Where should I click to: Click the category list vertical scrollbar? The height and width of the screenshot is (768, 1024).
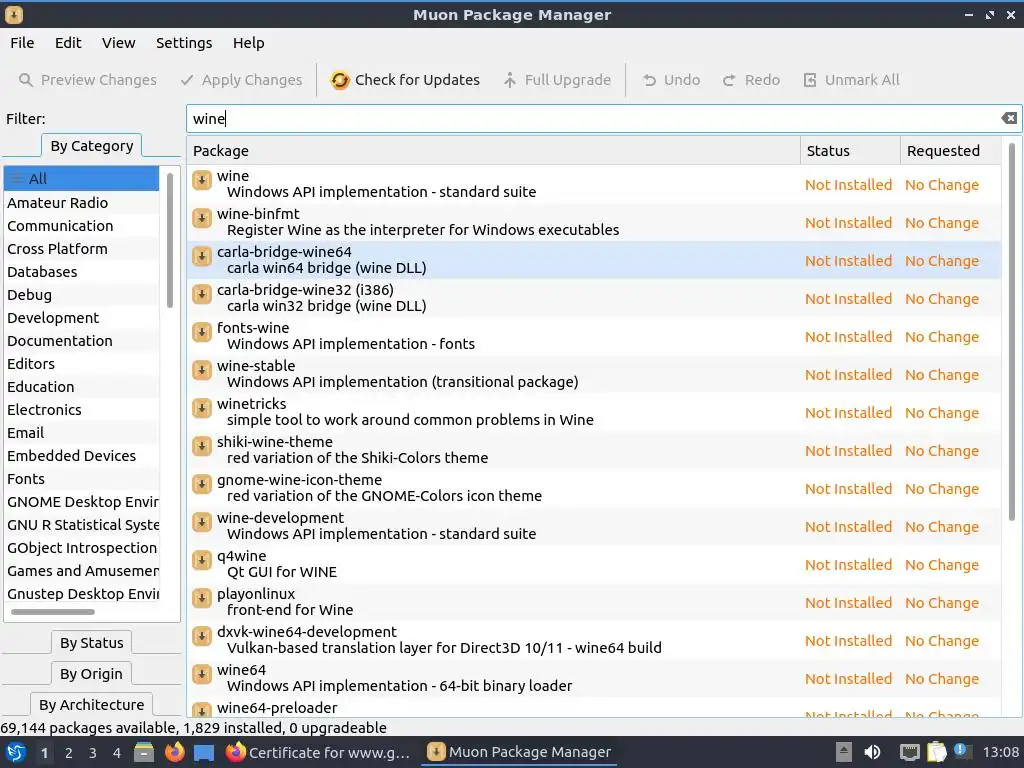point(170,240)
